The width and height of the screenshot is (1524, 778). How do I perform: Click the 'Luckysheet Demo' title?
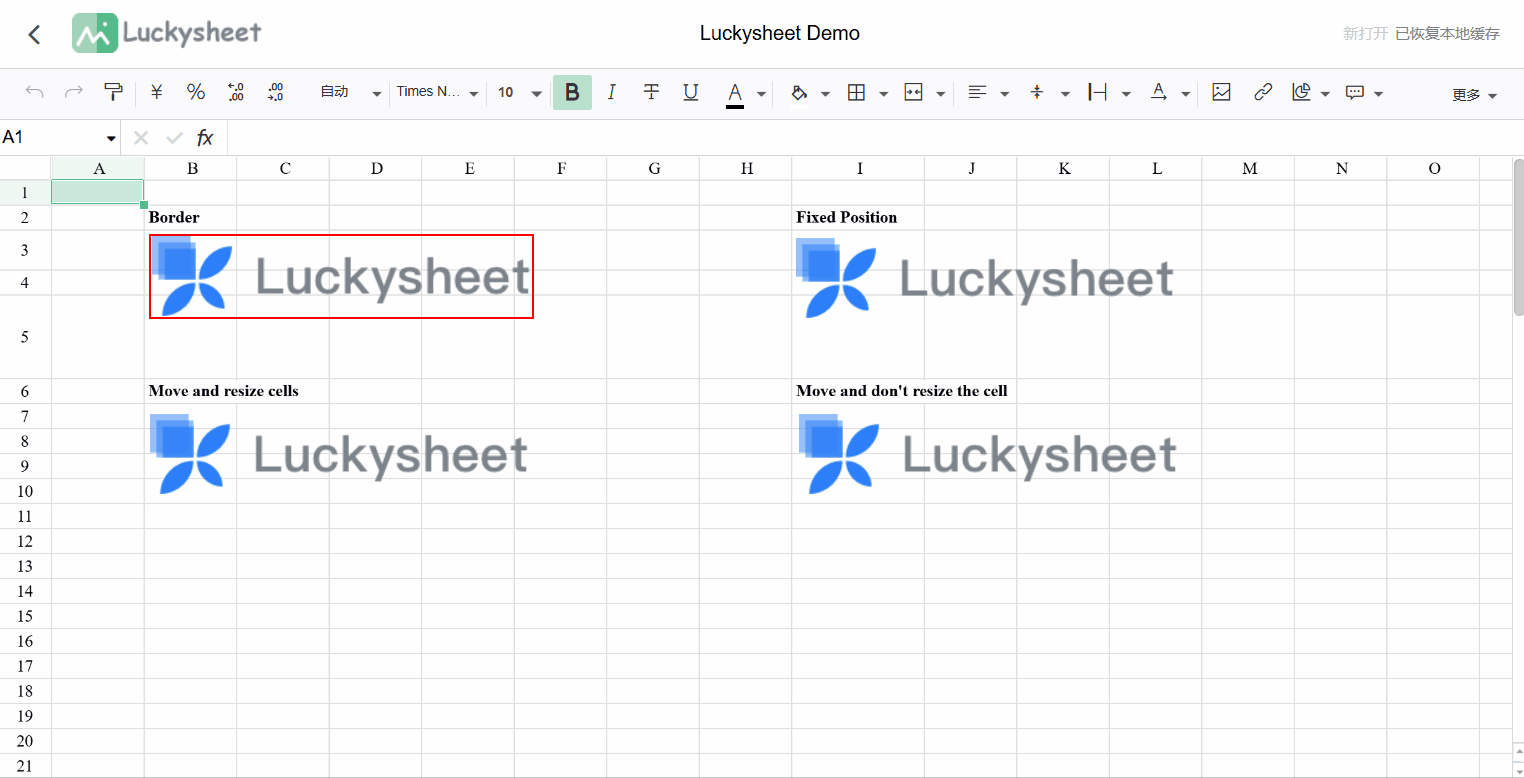(780, 33)
